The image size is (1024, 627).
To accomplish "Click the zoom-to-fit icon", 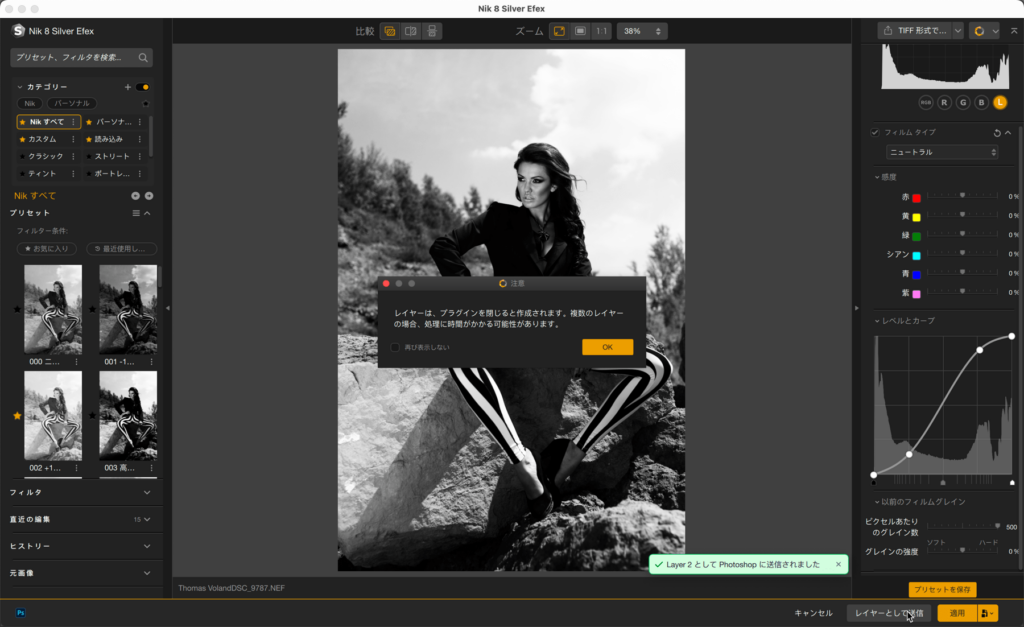I will pyautogui.click(x=559, y=31).
